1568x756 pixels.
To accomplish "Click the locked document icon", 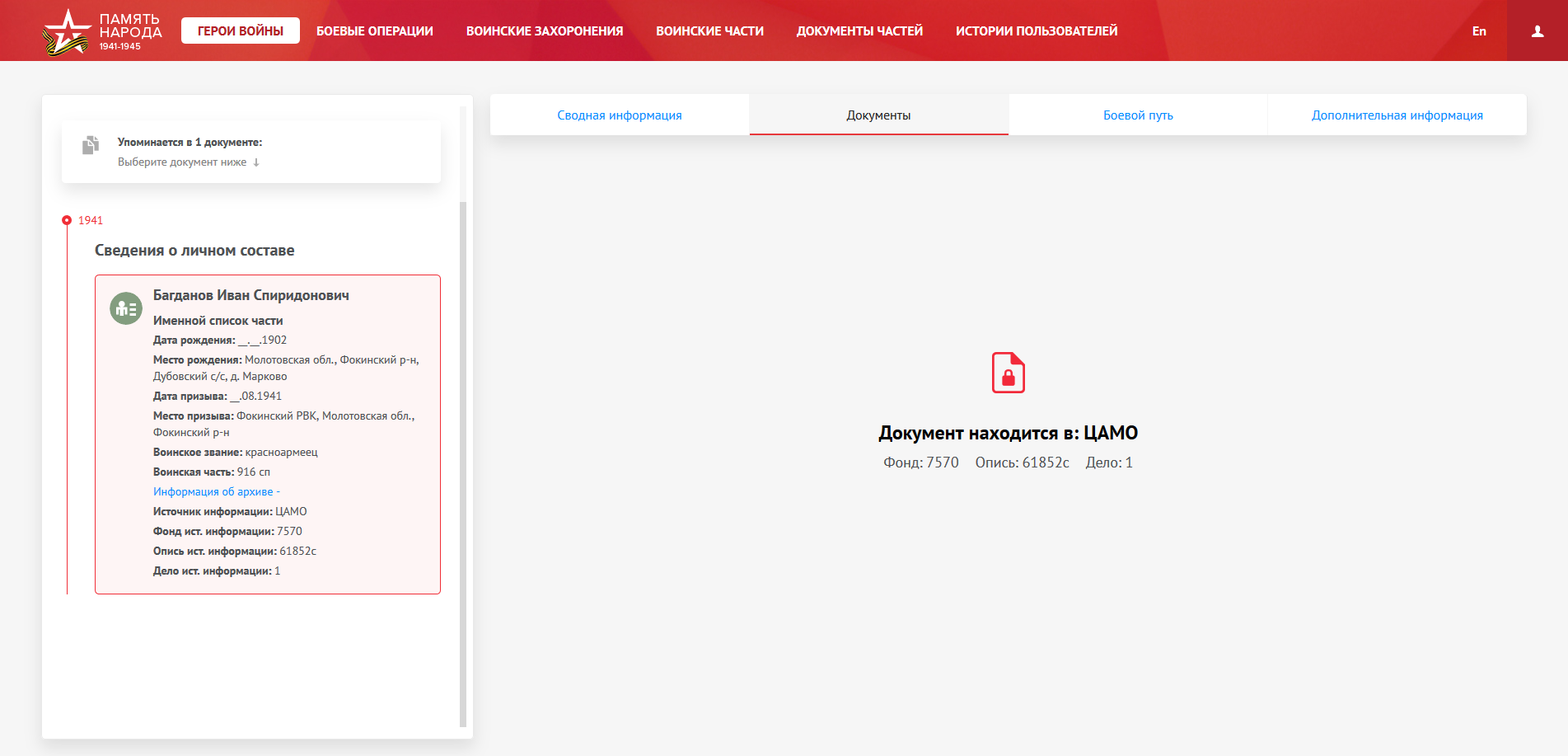I will pos(1008,373).
